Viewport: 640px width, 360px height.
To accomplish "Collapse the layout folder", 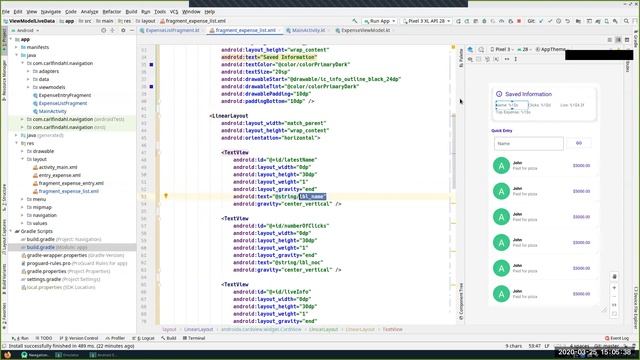I will [x=22, y=159].
